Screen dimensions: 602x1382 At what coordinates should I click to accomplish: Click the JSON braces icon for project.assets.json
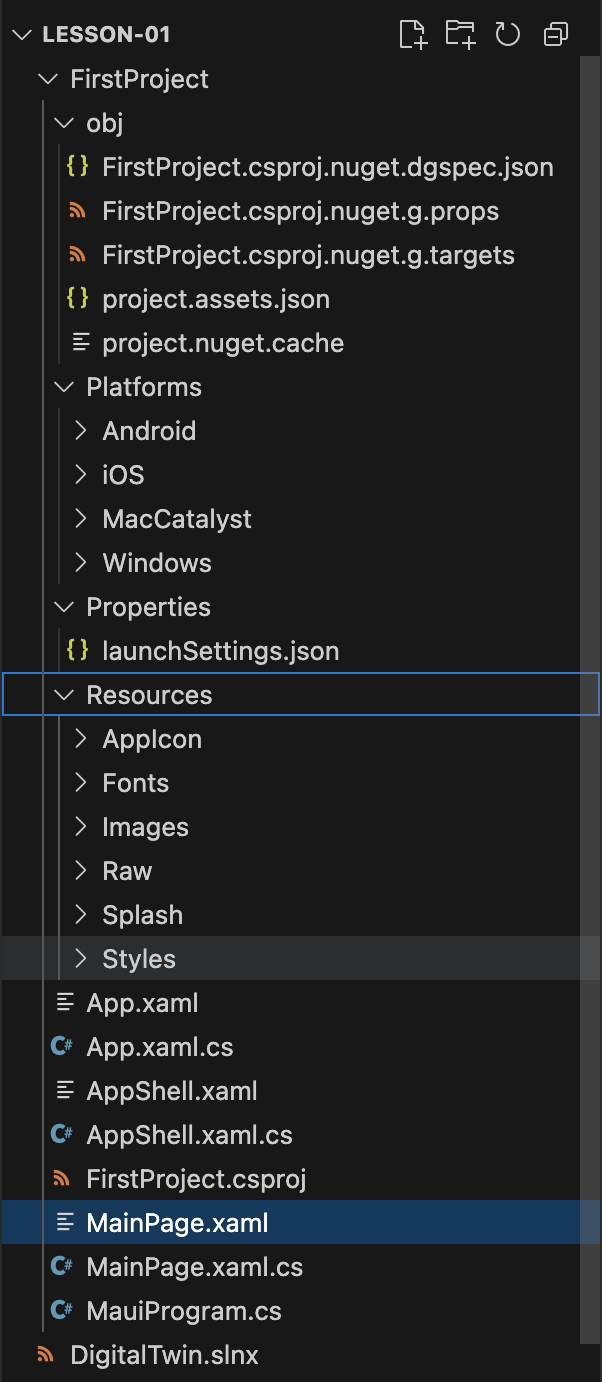[77, 299]
